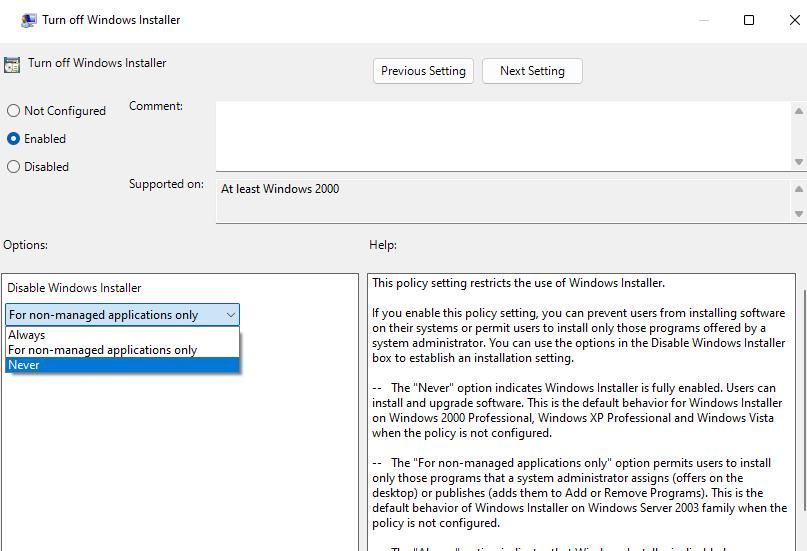Choose For non-managed applications only list entry
The image size is (807, 551).
click(x=122, y=350)
